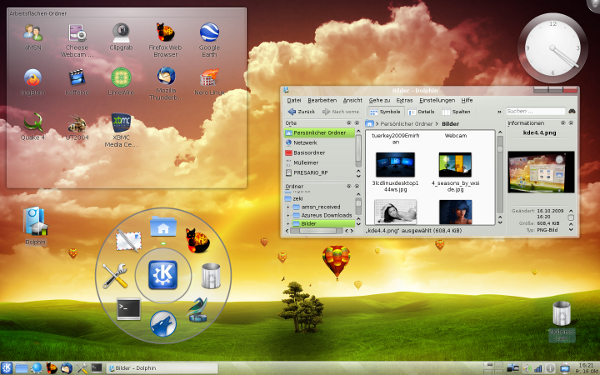Undock the Ordner panel with its float button
Viewport: 600px width, 375px height.
point(349,186)
